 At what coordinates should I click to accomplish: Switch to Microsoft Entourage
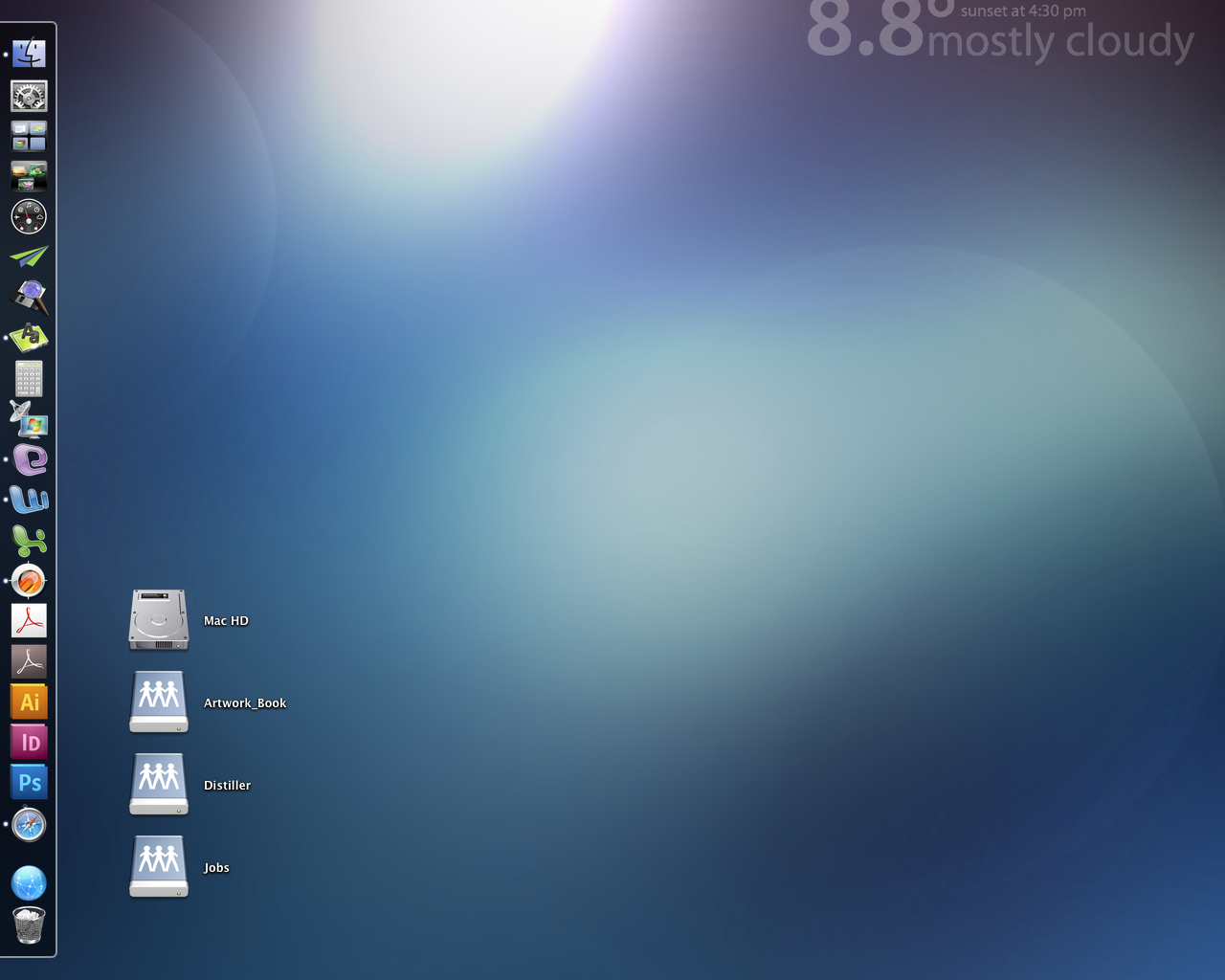tap(29, 459)
